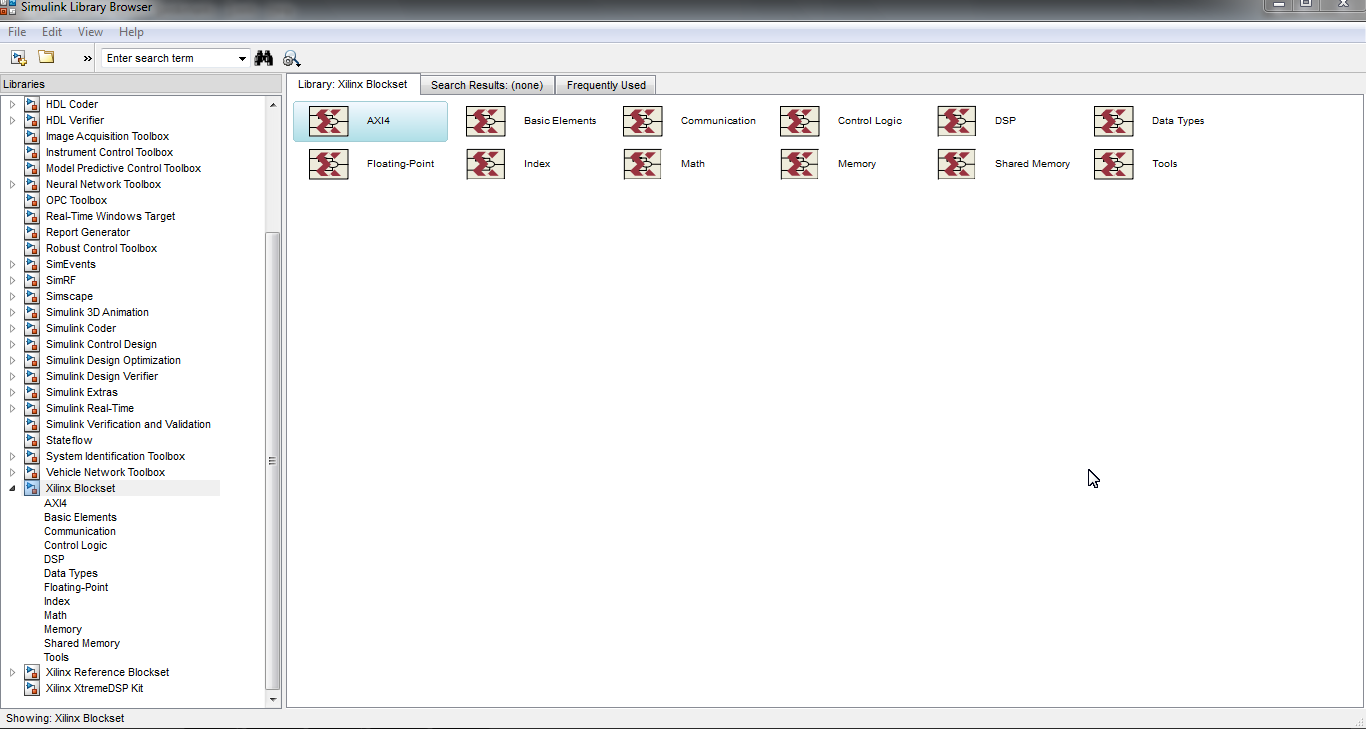The height and width of the screenshot is (729, 1366).
Task: Click the Simulink Coder library icon
Action: [x=32, y=328]
